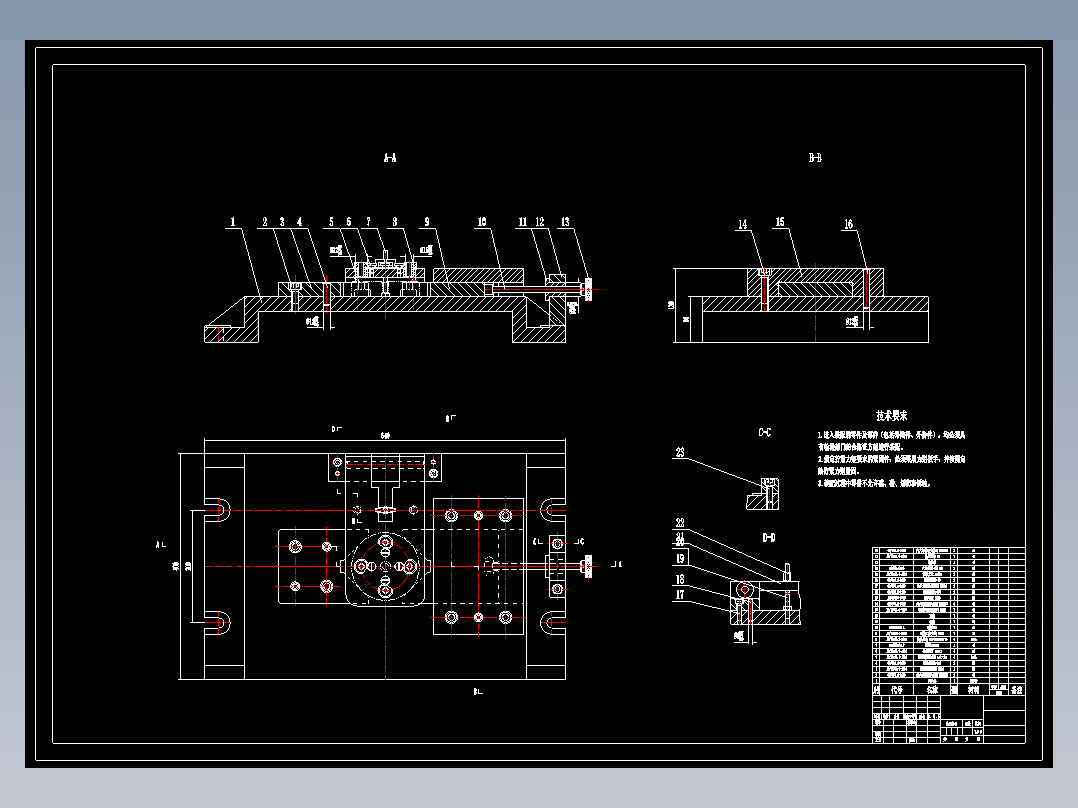Image resolution: width=1078 pixels, height=808 pixels.
Task: Select part balloon number 17
Action: coord(680,595)
